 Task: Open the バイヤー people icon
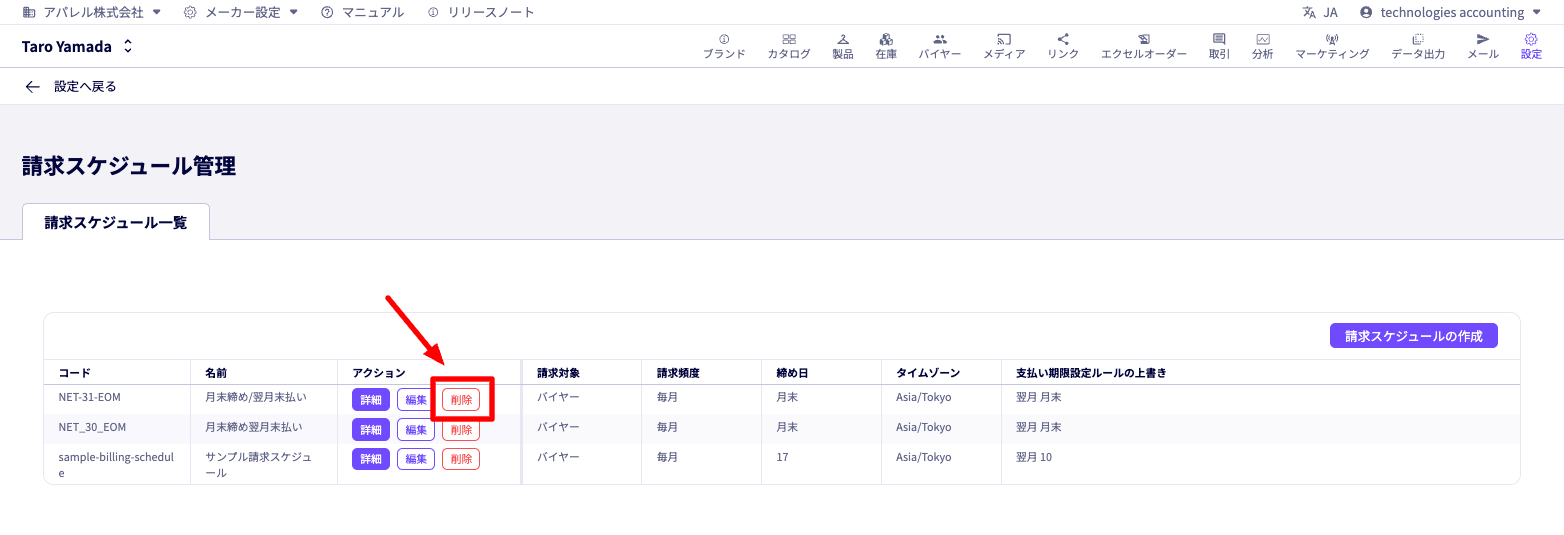coord(940,39)
